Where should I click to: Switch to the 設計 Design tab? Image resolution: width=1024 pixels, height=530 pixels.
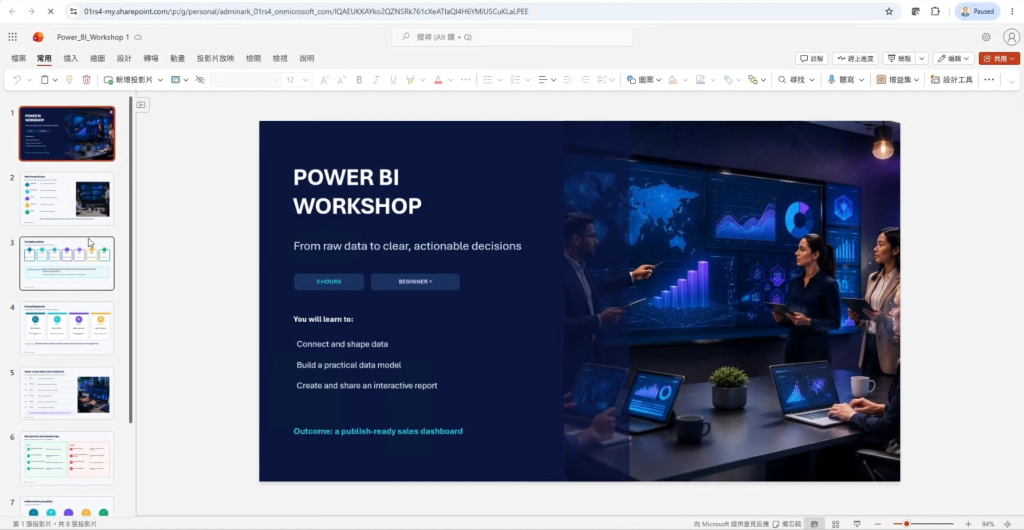point(124,58)
